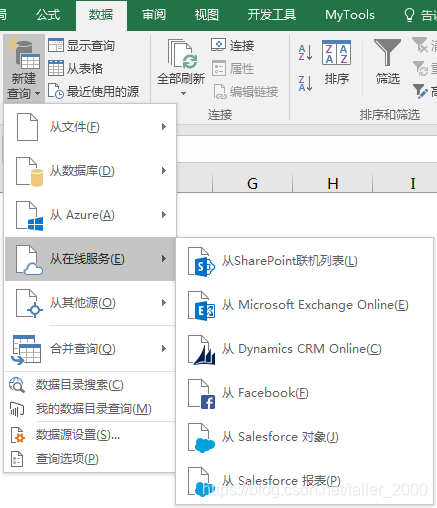Click the 从表格 button label
Image resolution: width=437 pixels, height=508 pixels.
[x=85, y=68]
